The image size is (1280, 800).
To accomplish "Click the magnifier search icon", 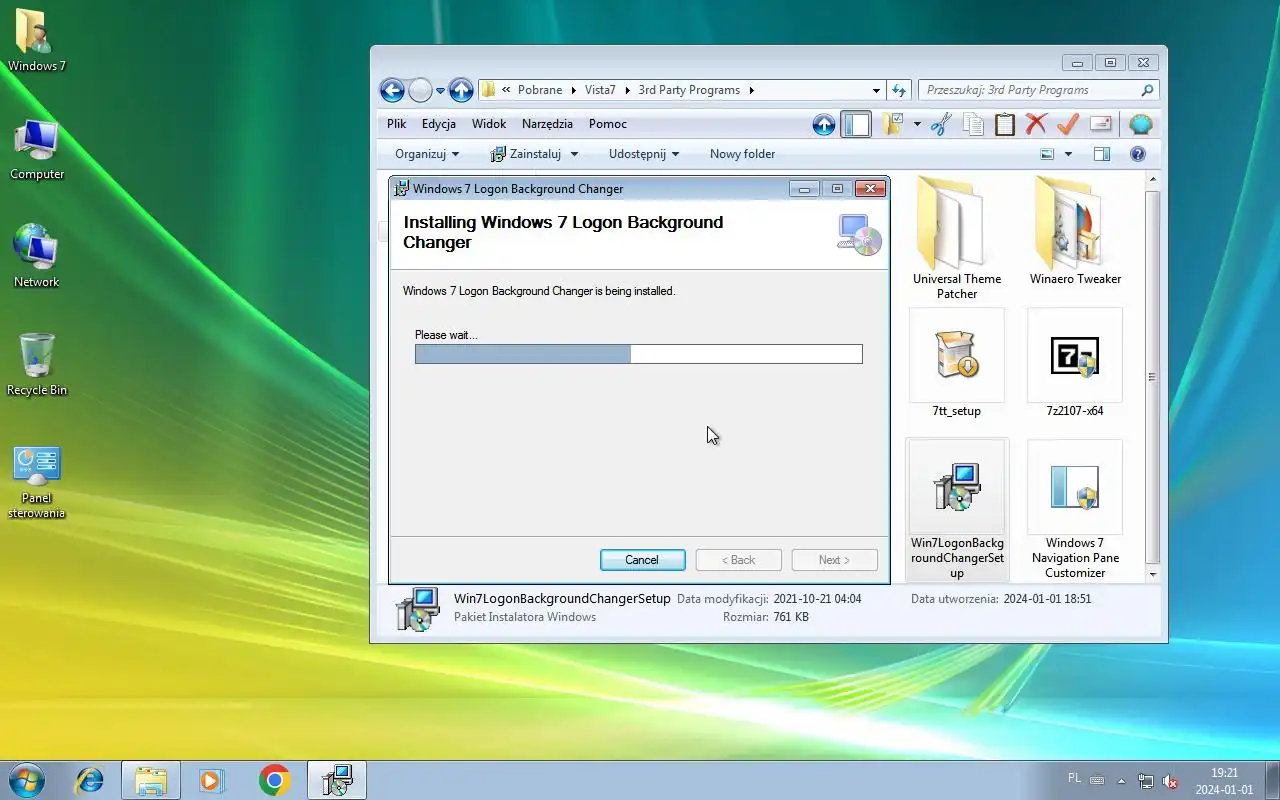I will pyautogui.click(x=1147, y=90).
